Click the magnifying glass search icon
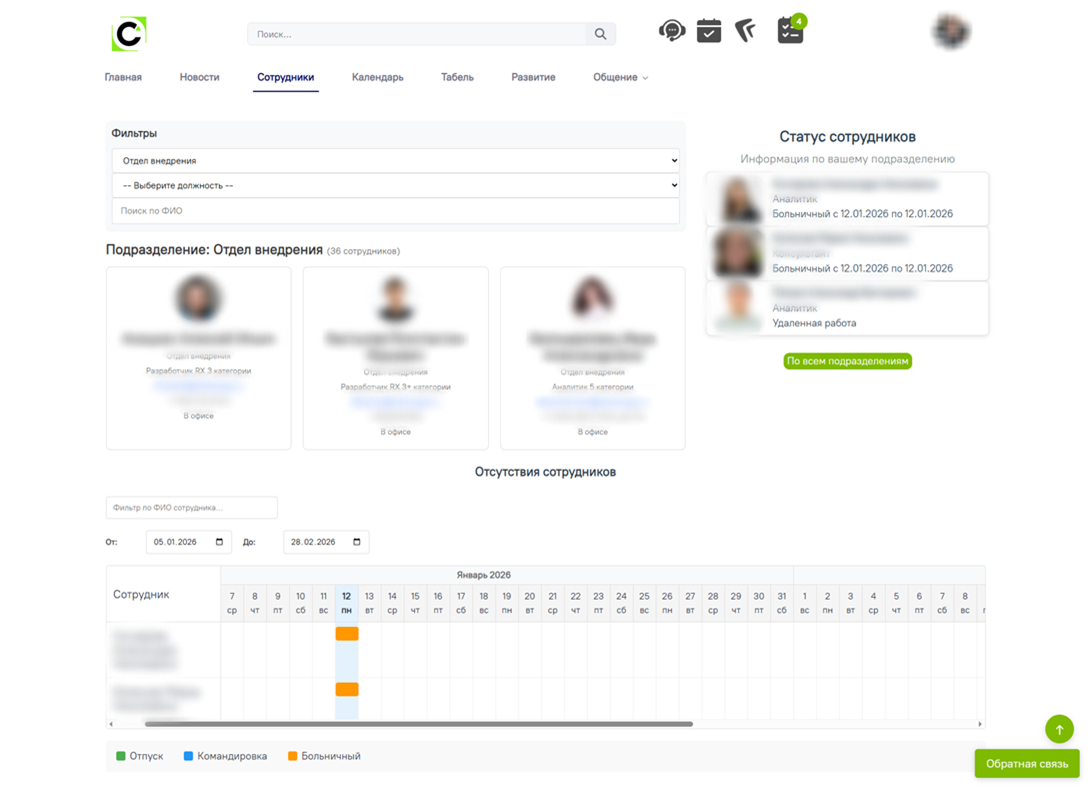 tap(600, 34)
